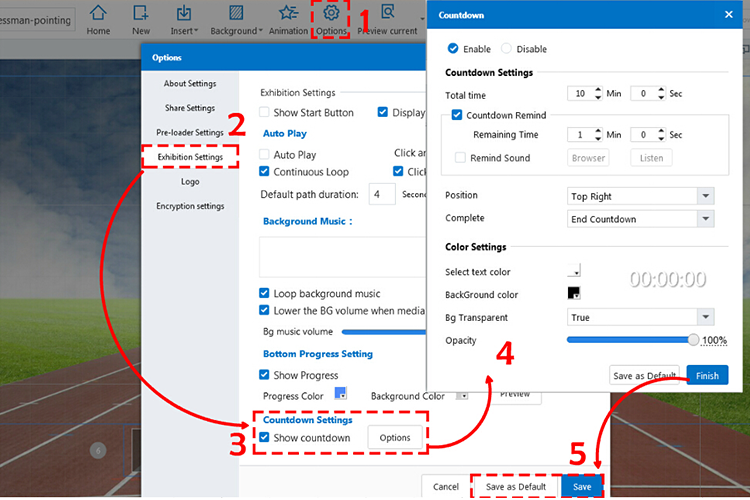Open the Select text color picker

[x=574, y=270]
